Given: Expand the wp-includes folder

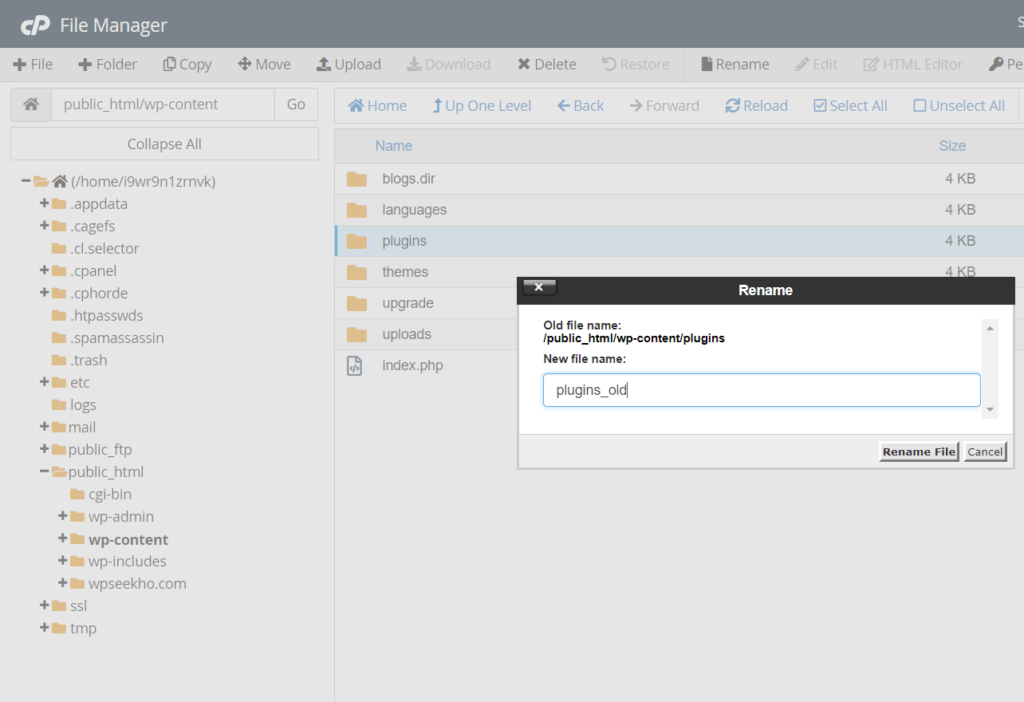Looking at the screenshot, I should [62, 560].
